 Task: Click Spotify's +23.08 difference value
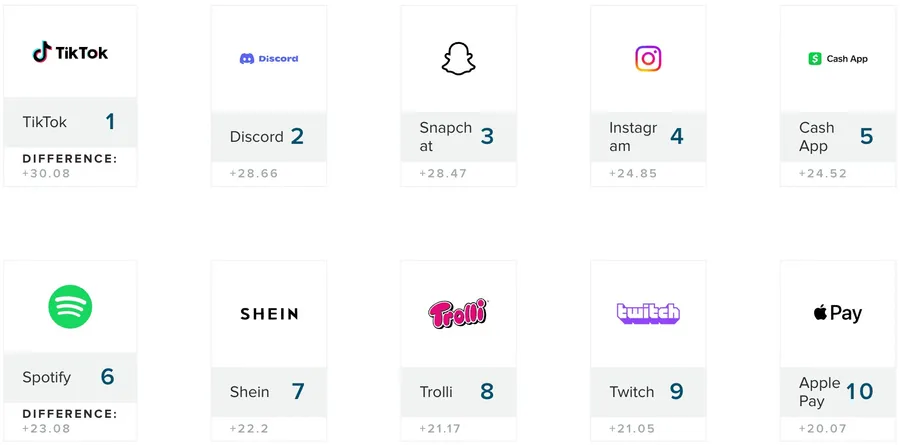[46, 429]
